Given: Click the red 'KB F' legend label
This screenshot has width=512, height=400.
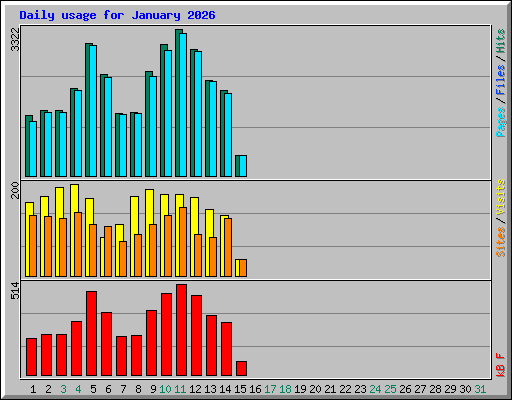Looking at the screenshot, I should click(500, 365).
